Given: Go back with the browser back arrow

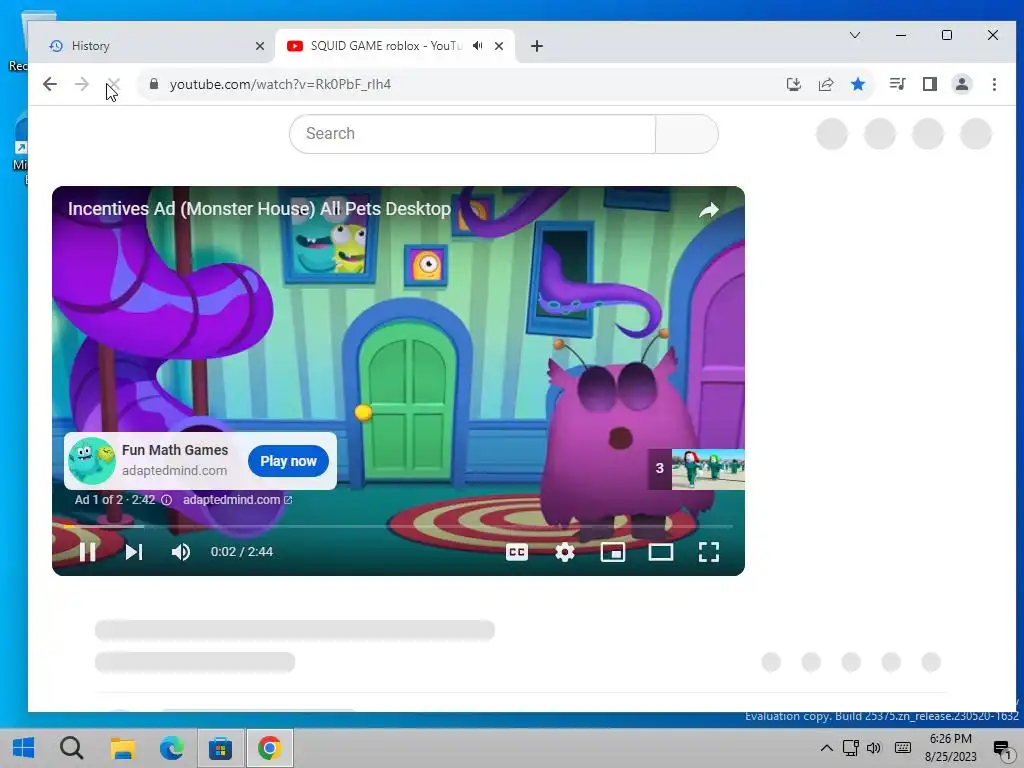Looking at the screenshot, I should (50, 84).
